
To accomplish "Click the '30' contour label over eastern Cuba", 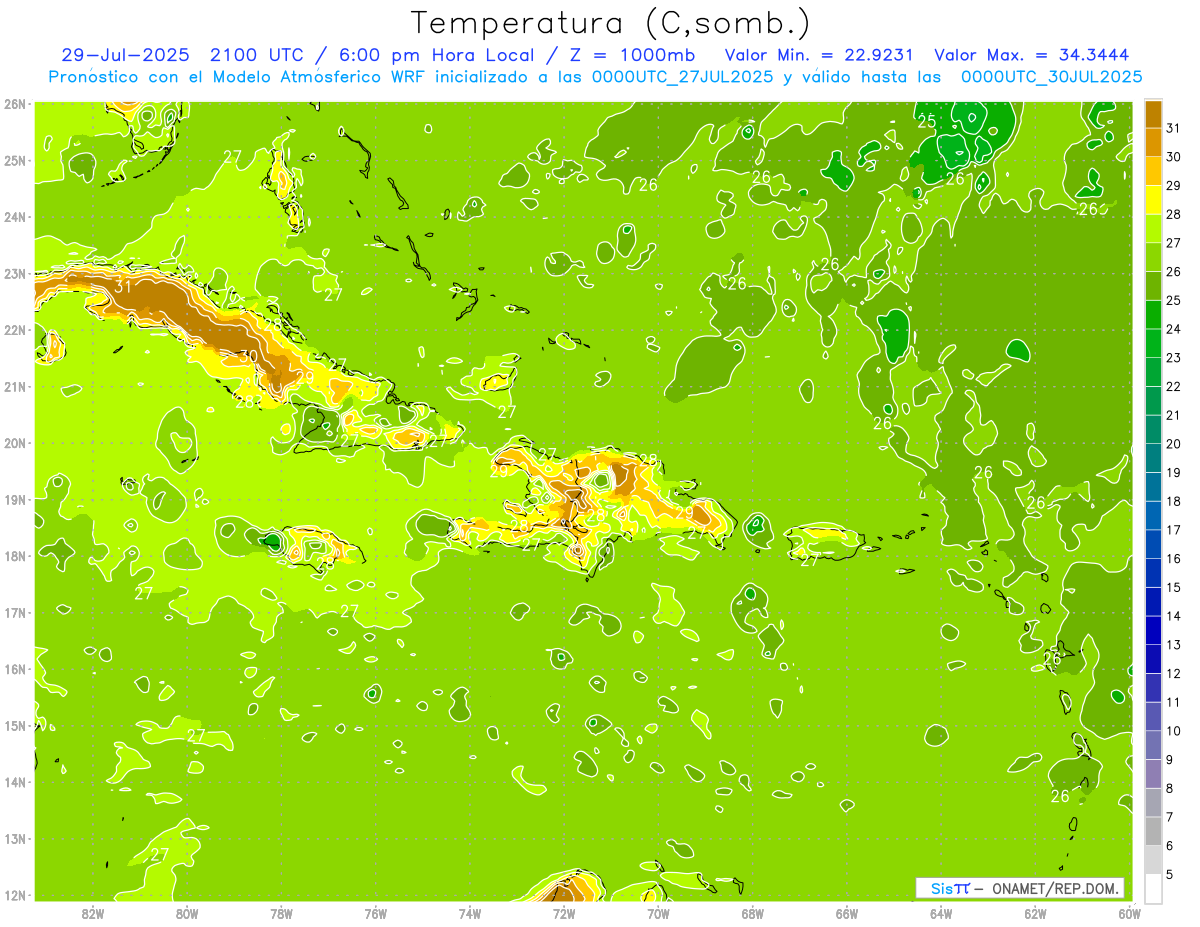I will click(249, 355).
